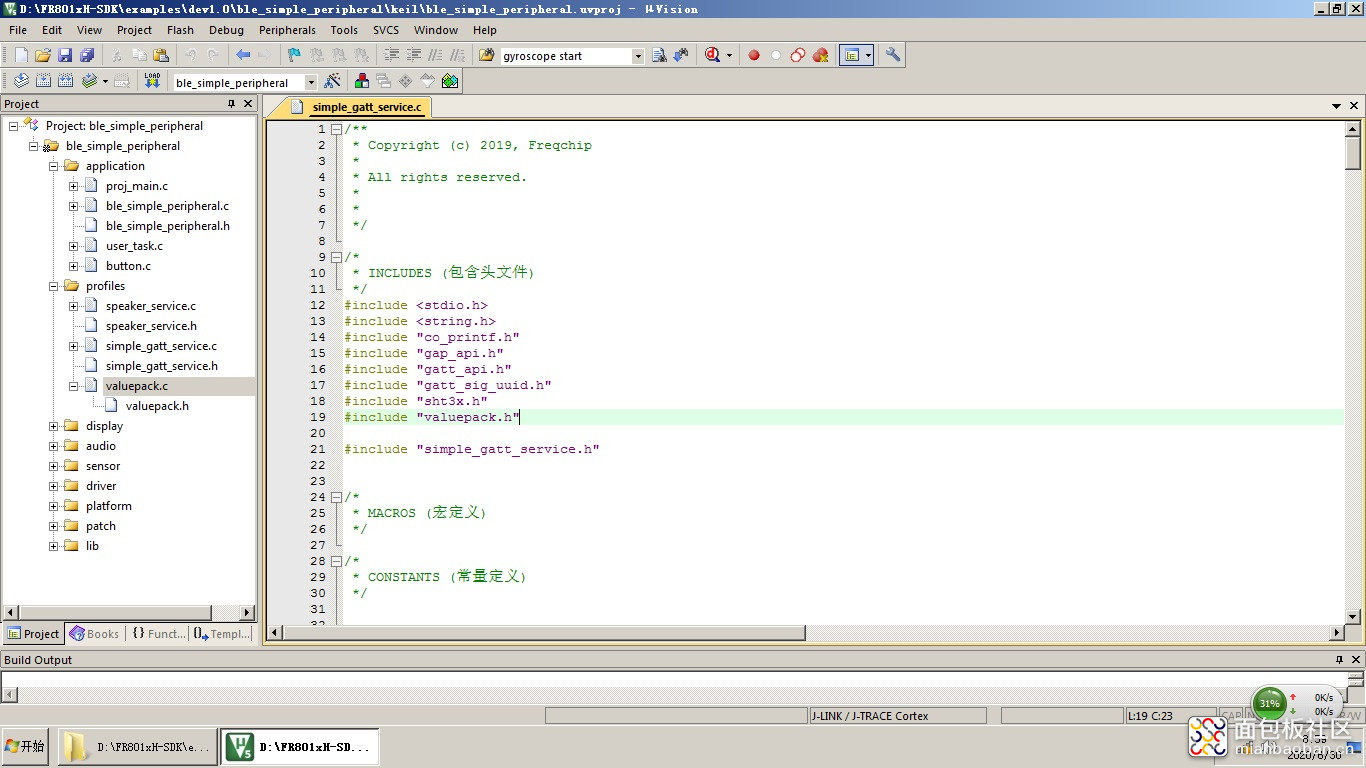Click the Windows Start button (开始)

click(x=25, y=747)
